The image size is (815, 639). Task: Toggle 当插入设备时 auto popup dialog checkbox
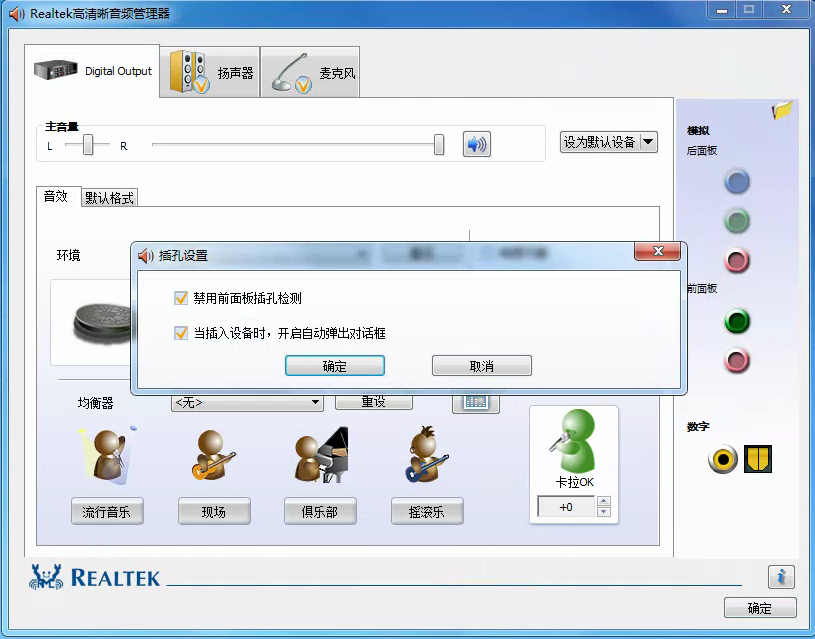click(181, 333)
